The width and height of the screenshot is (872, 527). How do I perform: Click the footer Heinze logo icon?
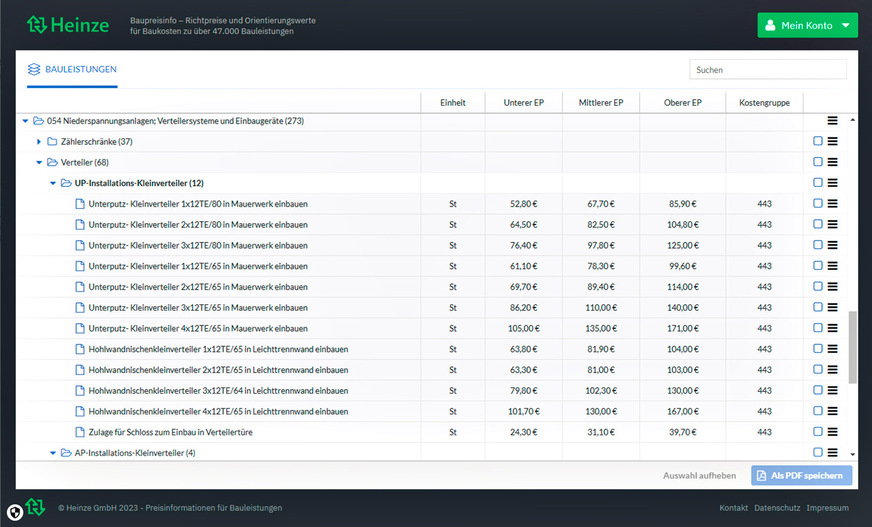[x=36, y=507]
